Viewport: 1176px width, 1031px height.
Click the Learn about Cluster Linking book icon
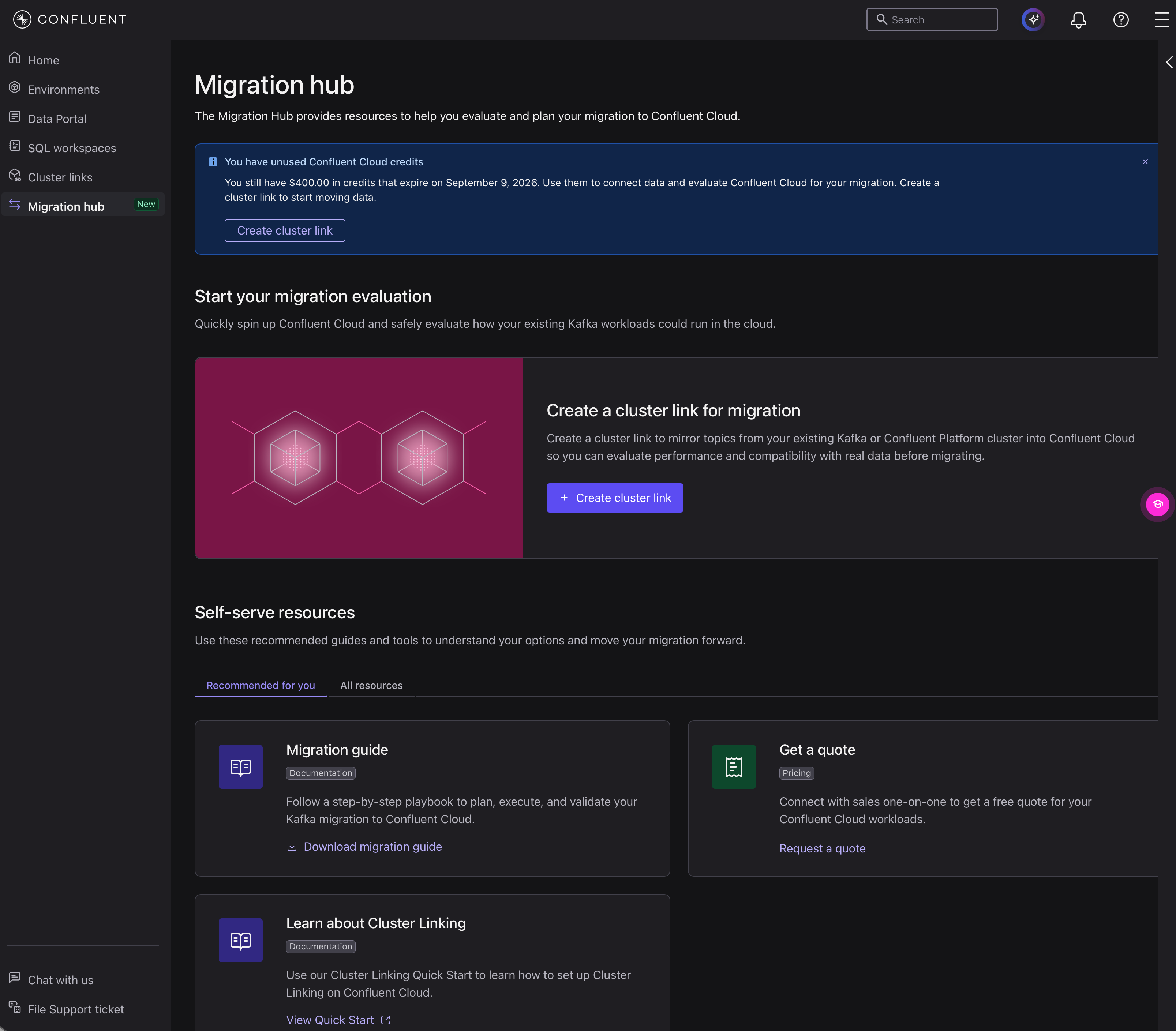coord(240,940)
